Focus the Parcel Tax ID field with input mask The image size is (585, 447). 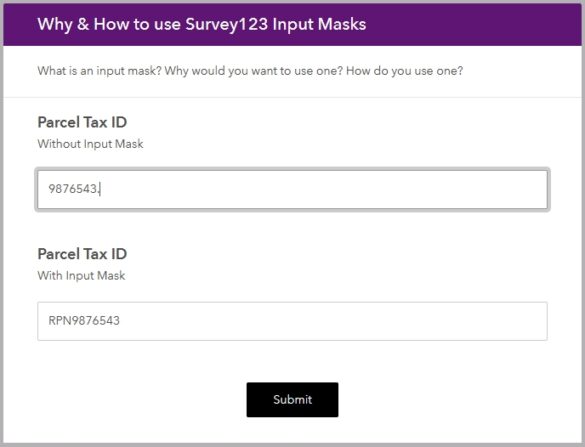click(292, 321)
